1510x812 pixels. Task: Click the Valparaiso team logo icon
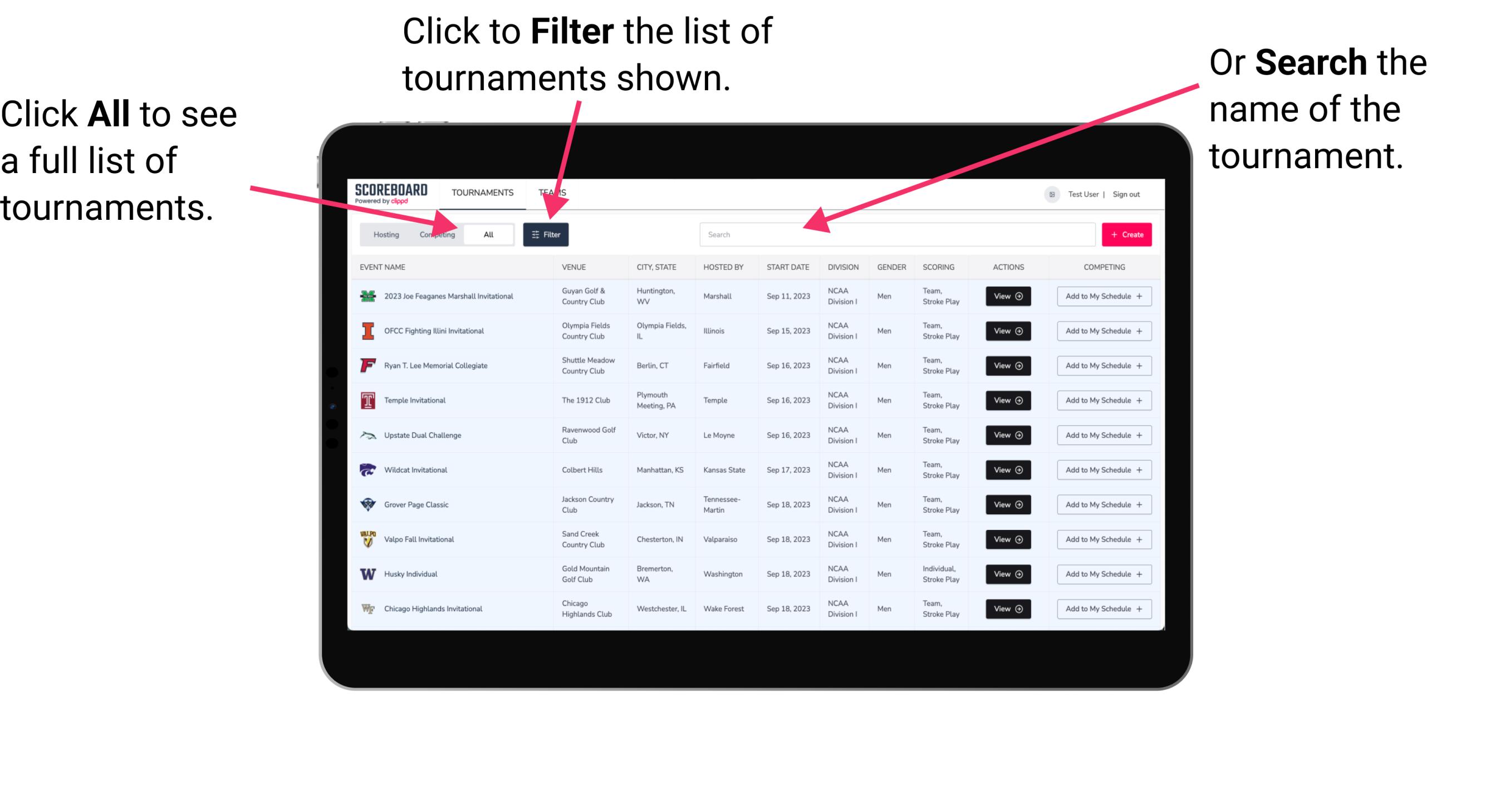coord(366,539)
